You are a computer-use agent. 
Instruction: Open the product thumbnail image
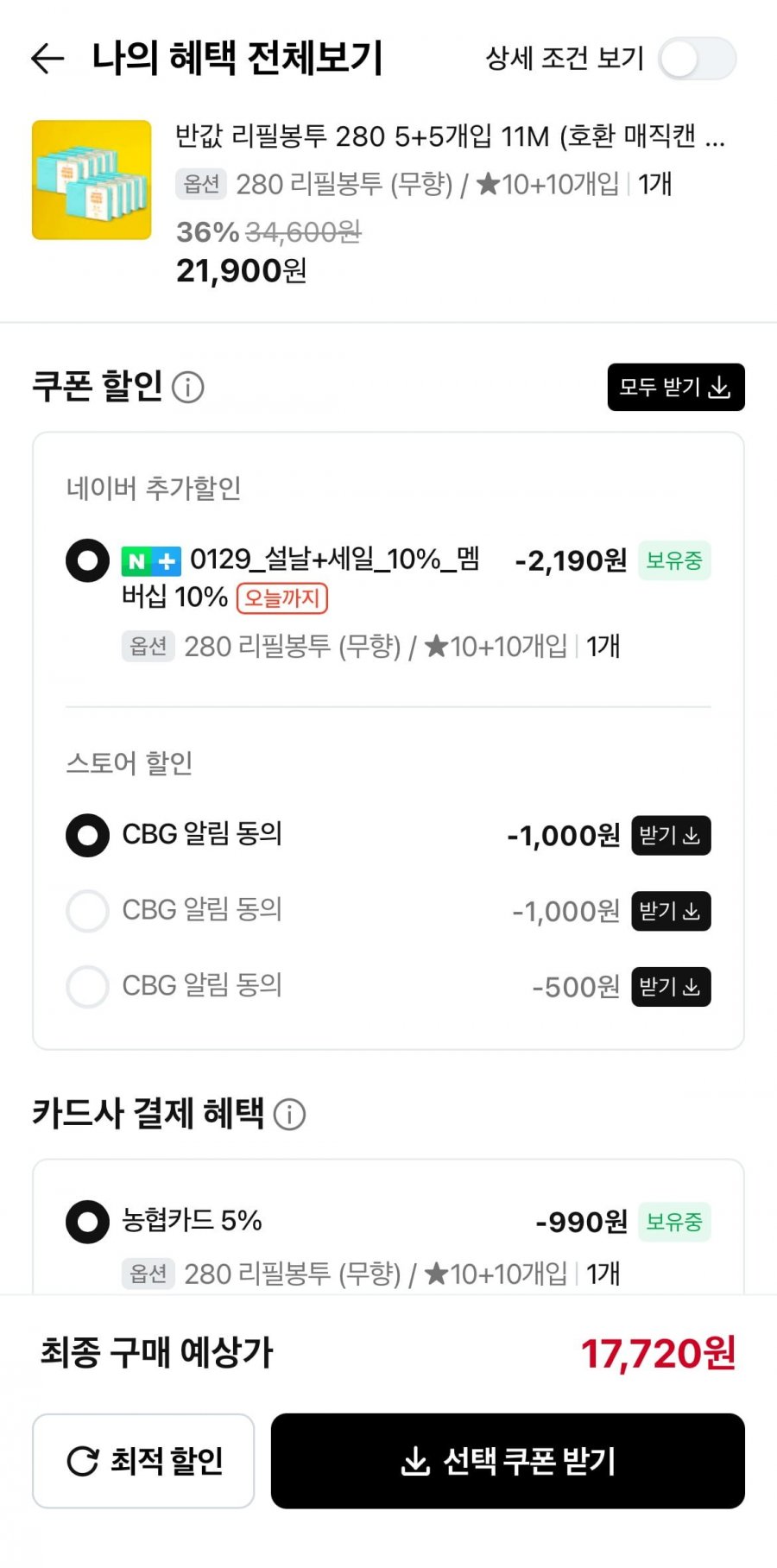pyautogui.click(x=92, y=180)
